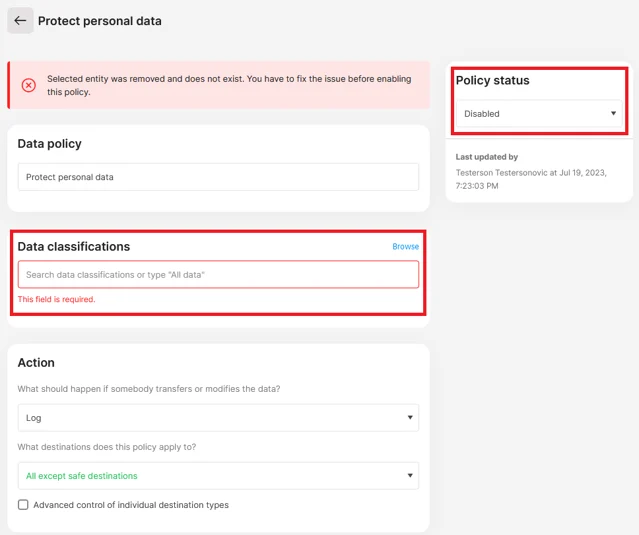Click the destinations dropdown caret icon
639x535 pixels.
[x=410, y=476]
